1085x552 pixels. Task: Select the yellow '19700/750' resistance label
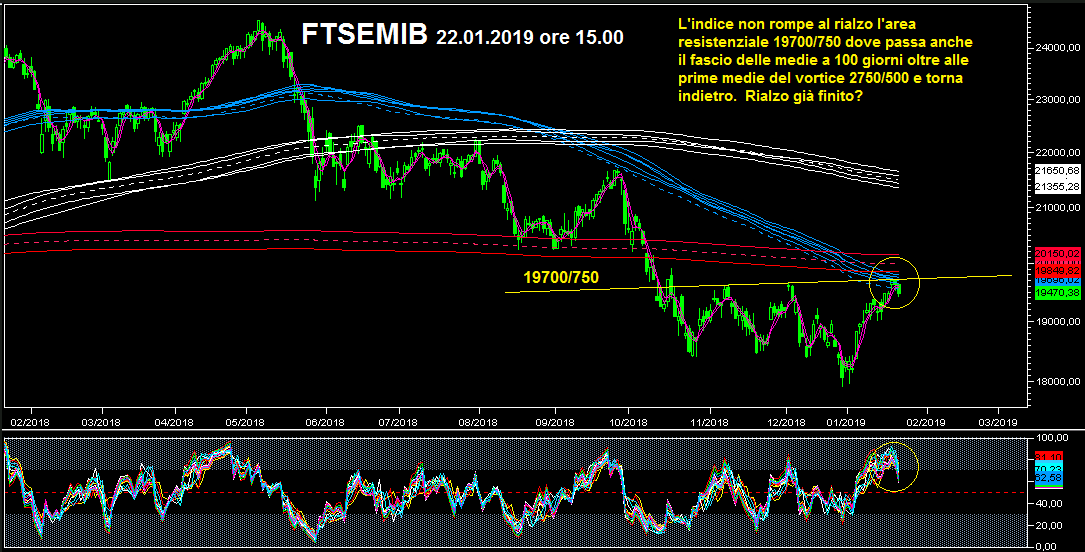click(x=560, y=277)
